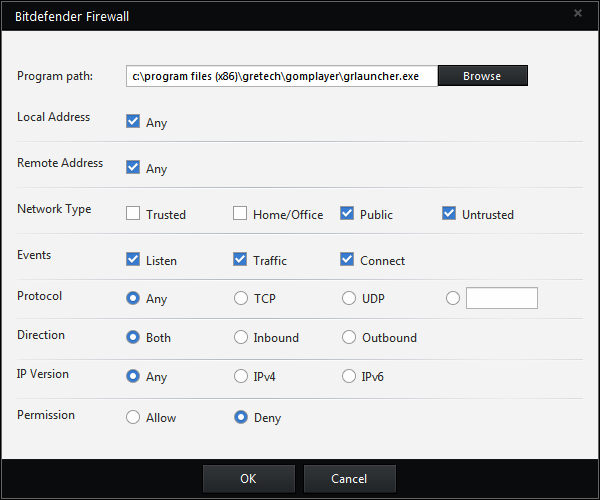Enable the Trusted network type checkbox
The image size is (600, 500).
click(x=133, y=213)
